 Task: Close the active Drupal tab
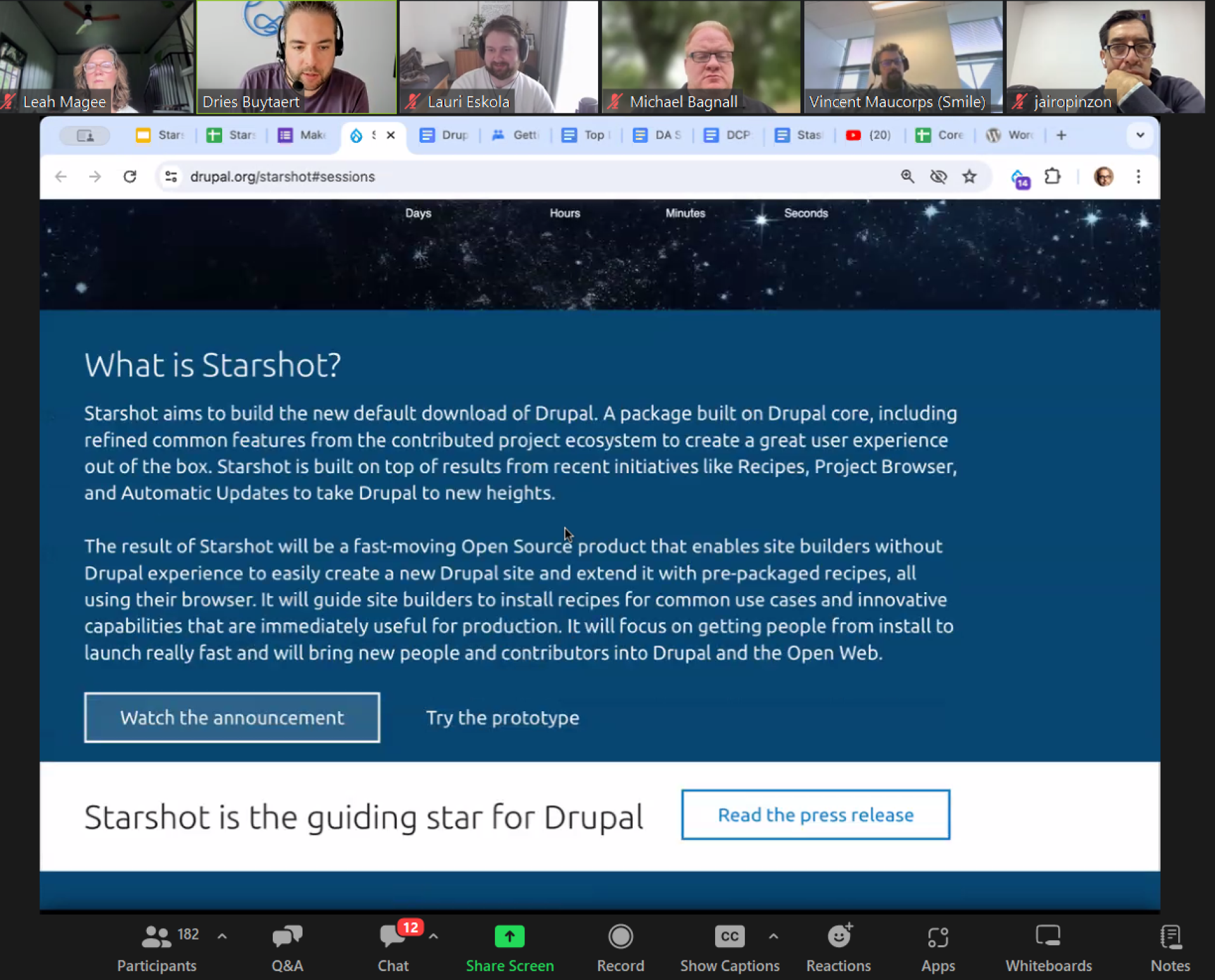[x=391, y=135]
